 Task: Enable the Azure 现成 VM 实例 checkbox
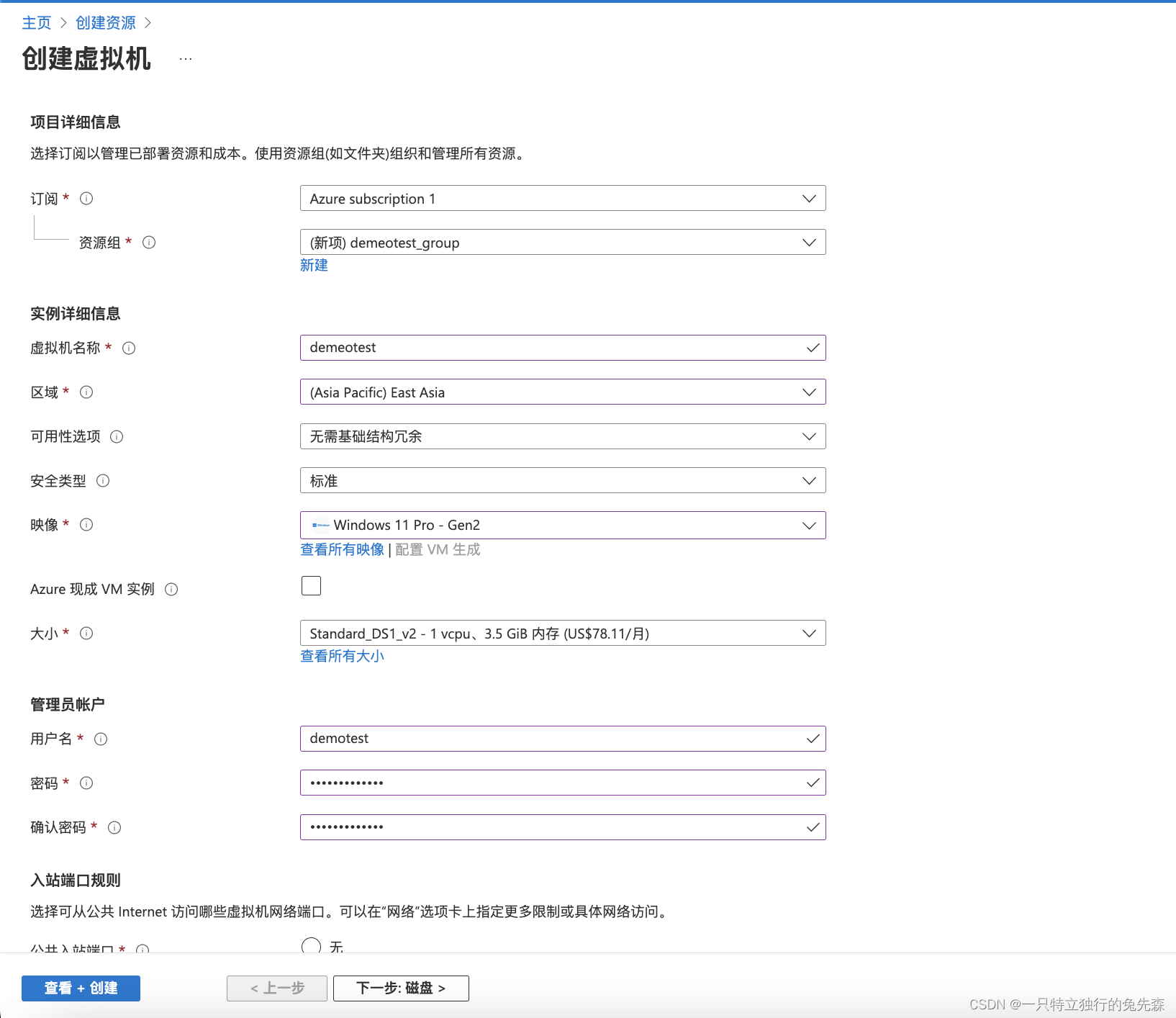pos(311,586)
